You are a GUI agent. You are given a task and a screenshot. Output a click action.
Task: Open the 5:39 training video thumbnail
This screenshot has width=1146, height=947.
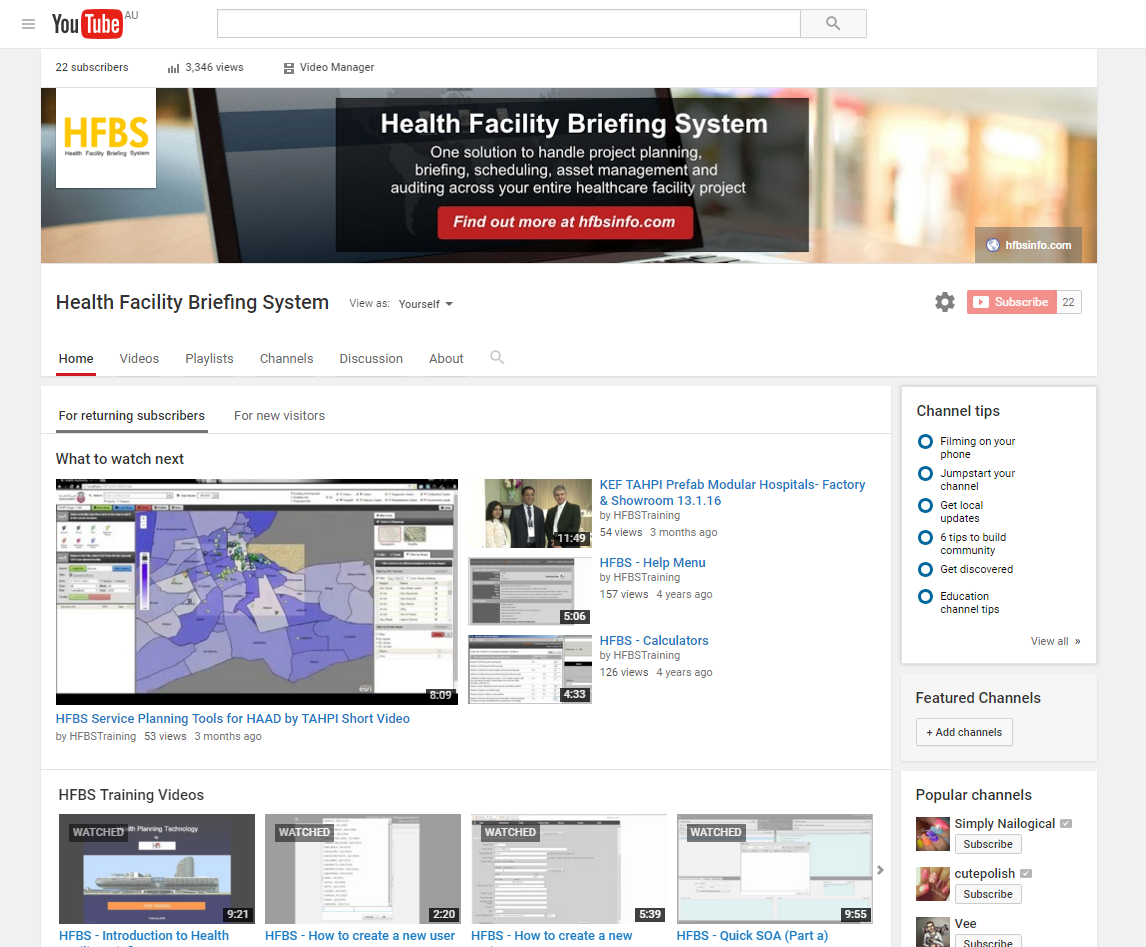pyautogui.click(x=569, y=869)
